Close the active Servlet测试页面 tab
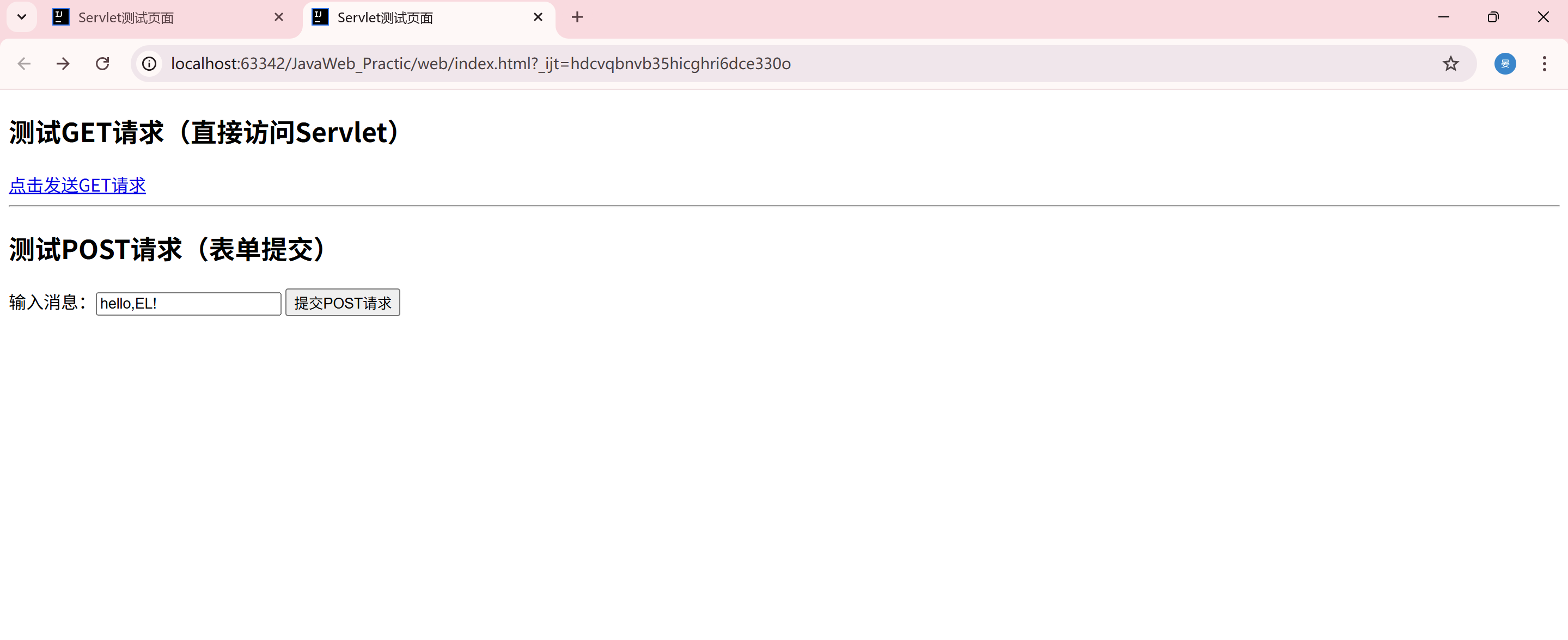Viewport: 1568px width, 640px height. pos(538,17)
